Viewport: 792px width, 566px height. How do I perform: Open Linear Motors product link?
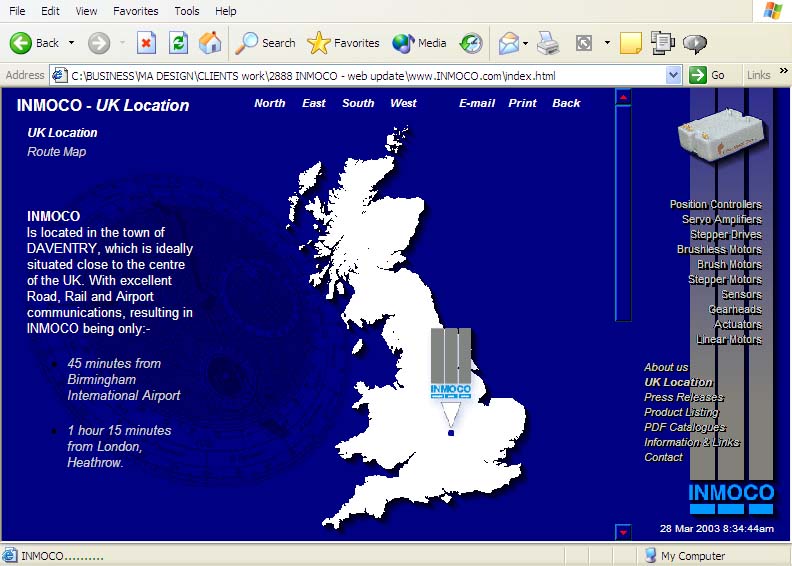(x=729, y=339)
